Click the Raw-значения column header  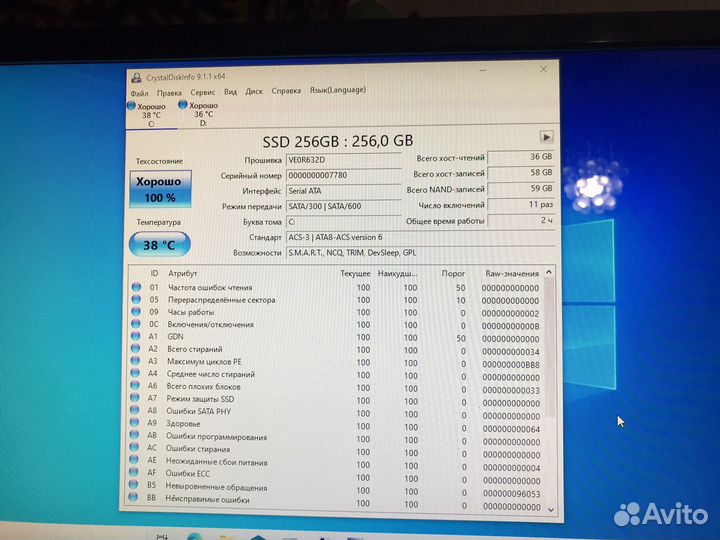[511, 273]
